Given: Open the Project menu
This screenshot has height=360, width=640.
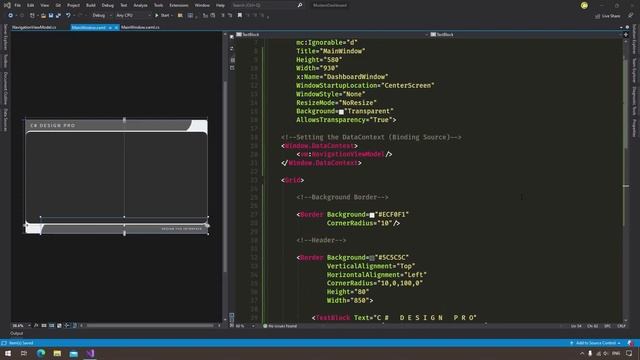Looking at the screenshot, I should point(73,5).
